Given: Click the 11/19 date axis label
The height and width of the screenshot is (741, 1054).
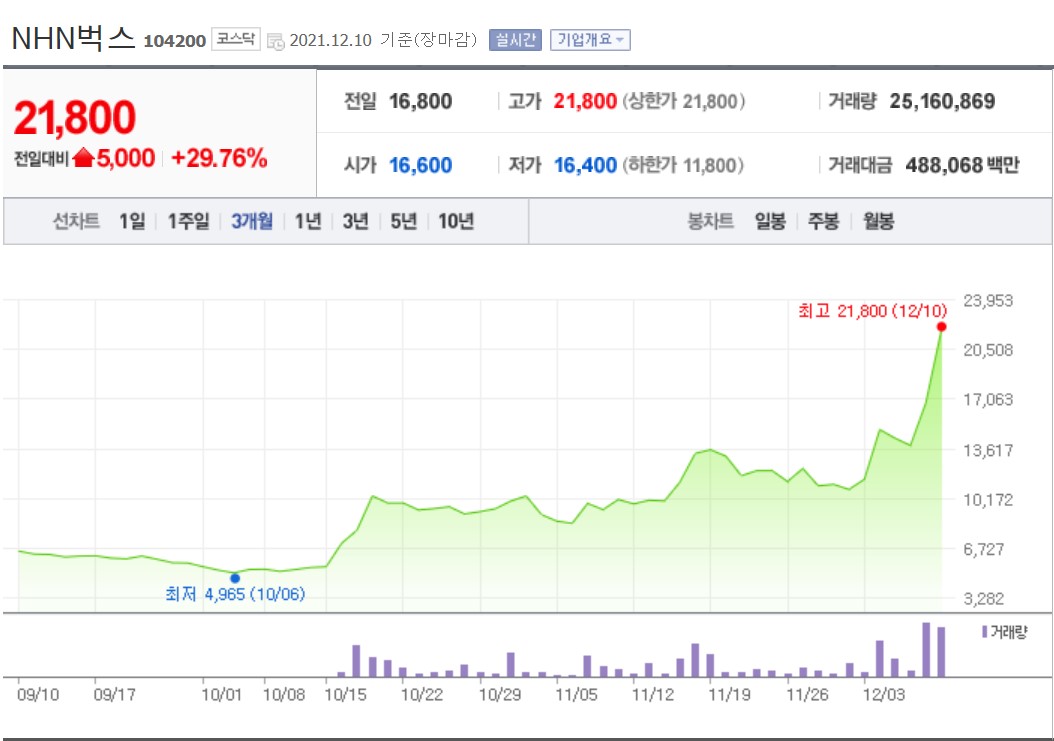Looking at the screenshot, I should point(729,695).
